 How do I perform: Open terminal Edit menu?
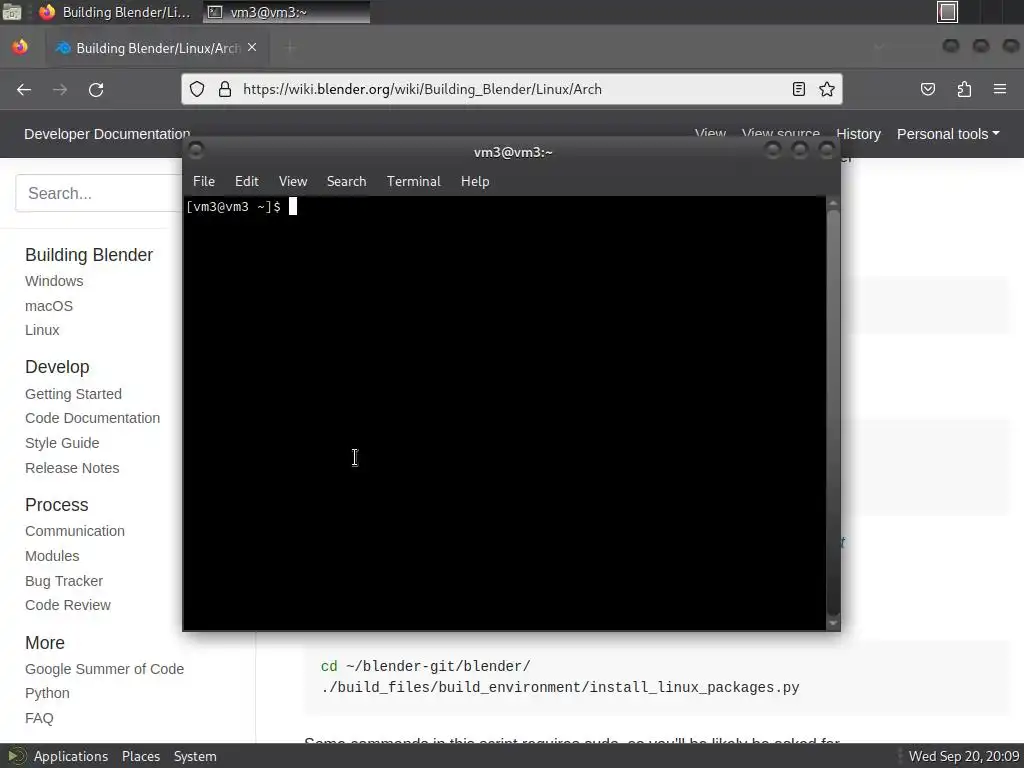click(246, 181)
